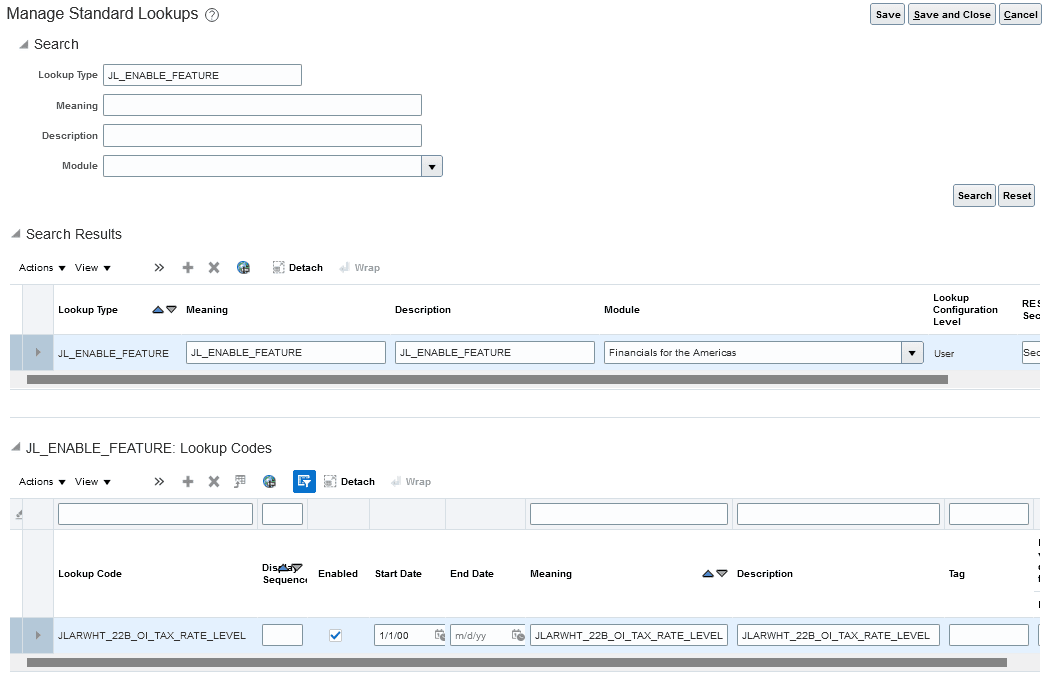
Task: Toggle the Query By Example filter
Action: [304, 481]
